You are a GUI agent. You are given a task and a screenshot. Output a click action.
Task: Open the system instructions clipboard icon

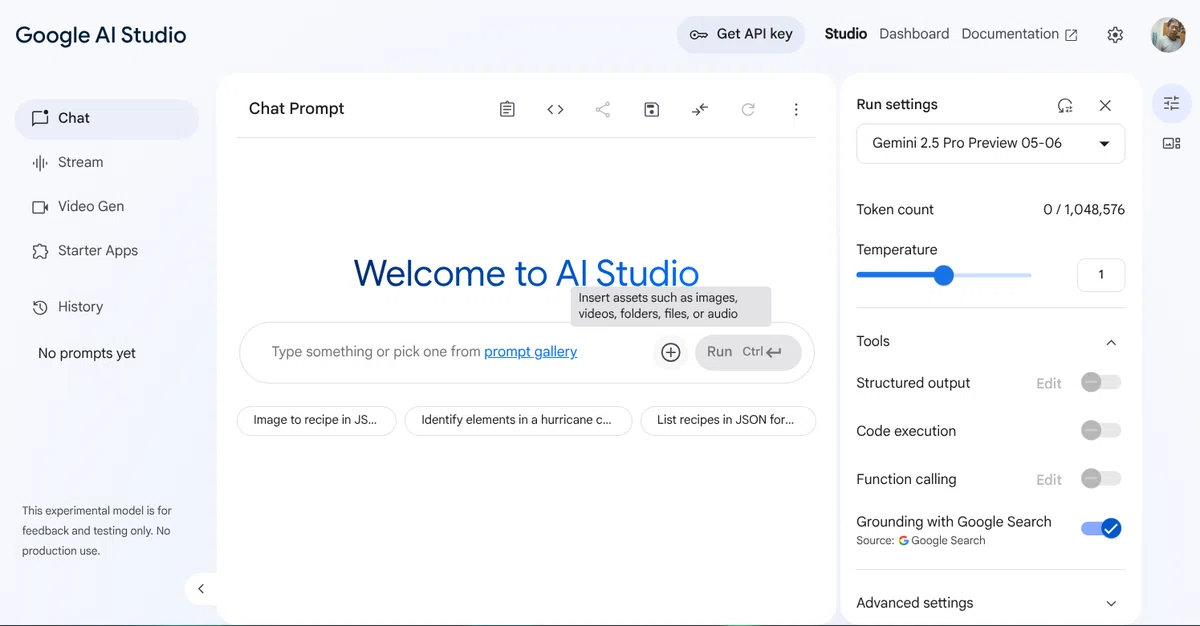click(507, 109)
